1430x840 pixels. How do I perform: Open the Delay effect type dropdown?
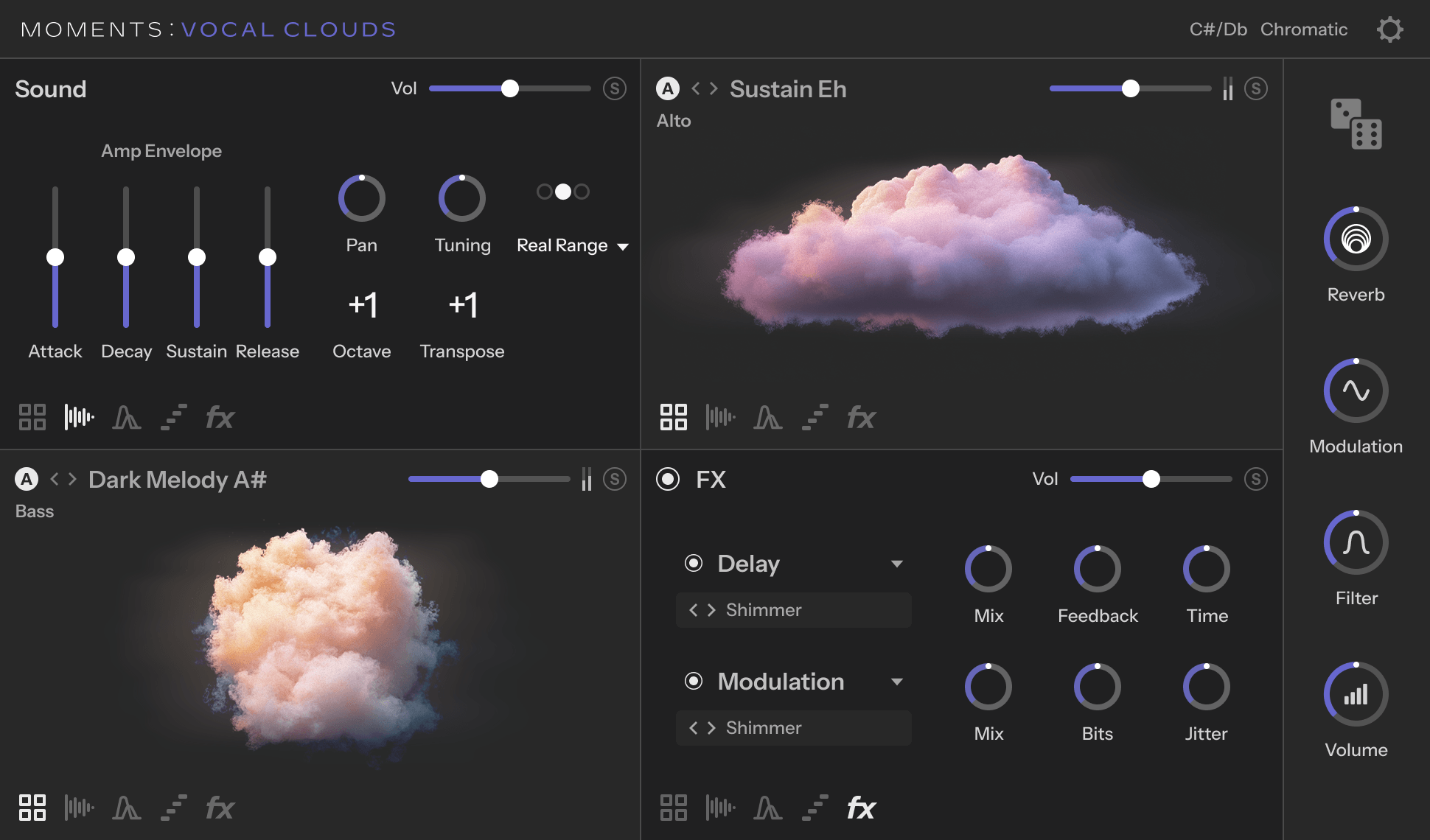896,564
